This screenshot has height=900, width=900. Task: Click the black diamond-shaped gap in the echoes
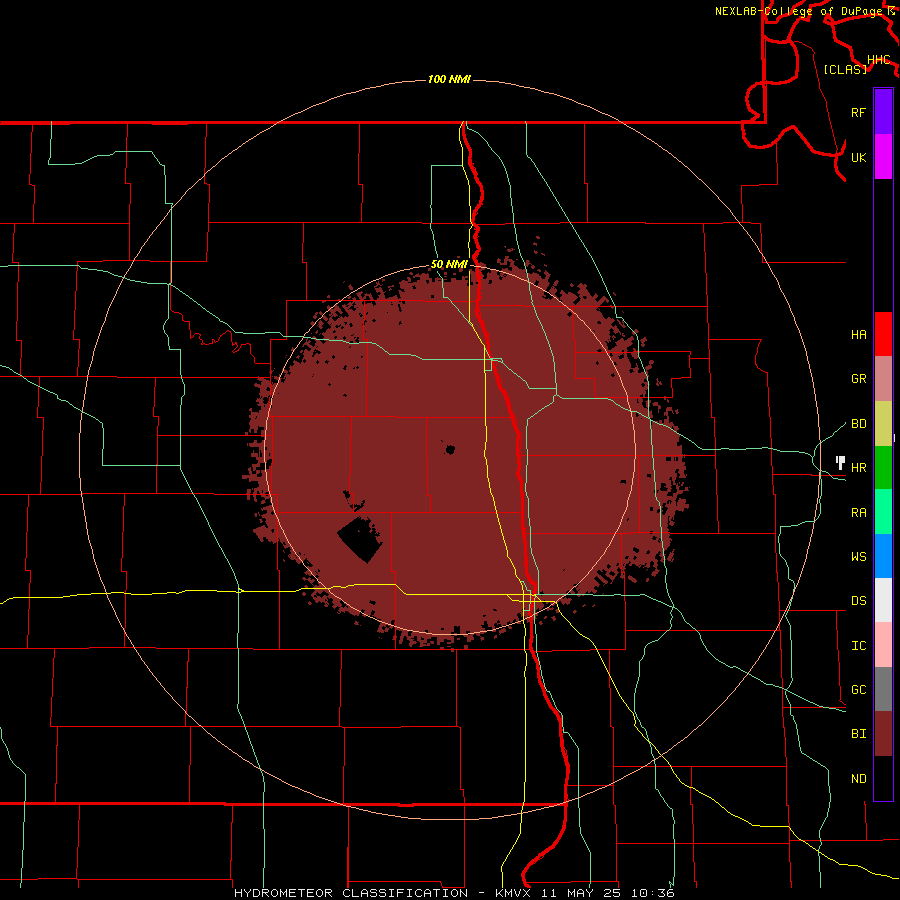pos(360,540)
